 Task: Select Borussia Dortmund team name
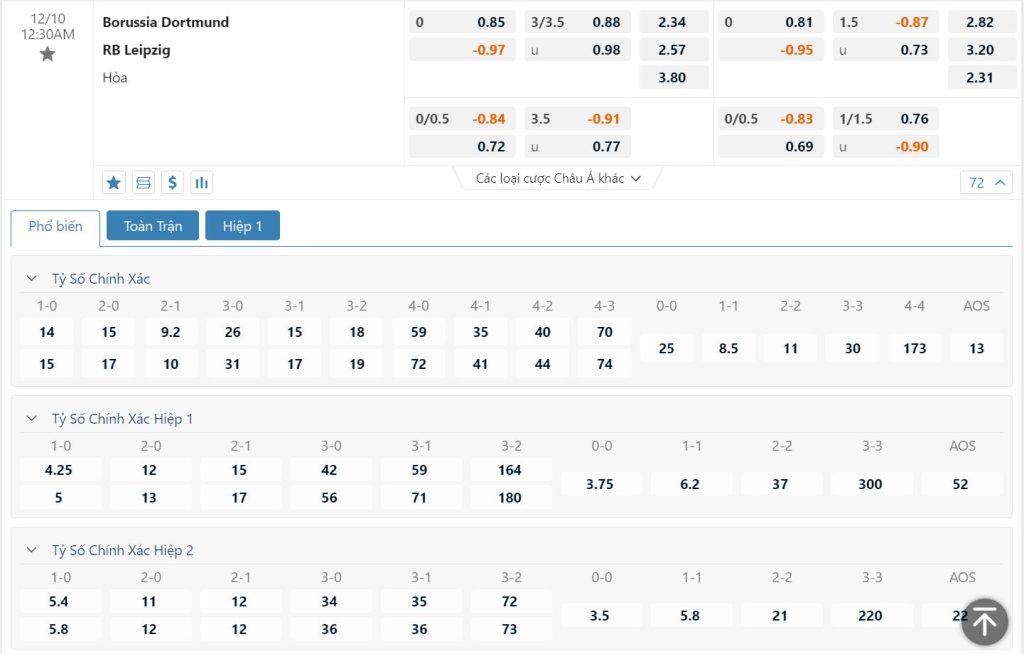[166, 22]
